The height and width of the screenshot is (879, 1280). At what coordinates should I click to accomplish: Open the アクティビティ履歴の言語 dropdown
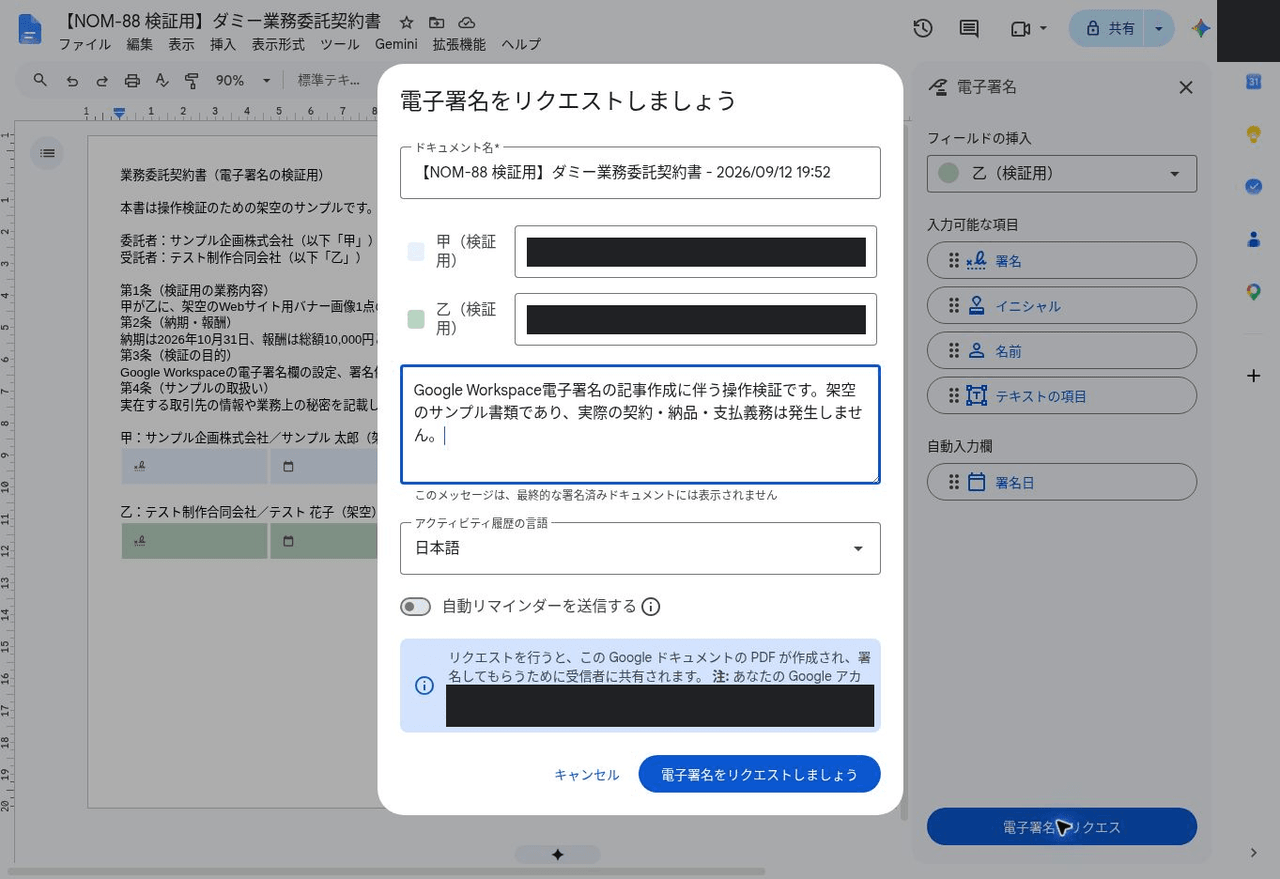pyautogui.click(x=640, y=548)
